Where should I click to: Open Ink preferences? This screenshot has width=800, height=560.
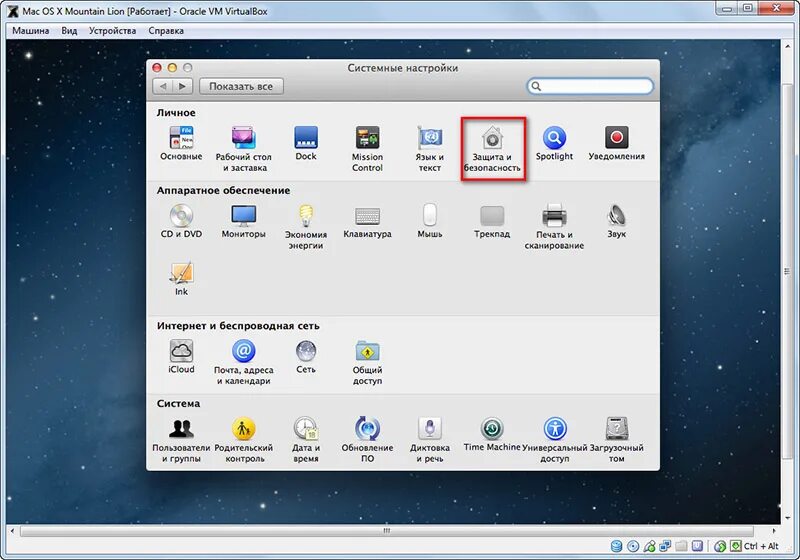pyautogui.click(x=181, y=279)
